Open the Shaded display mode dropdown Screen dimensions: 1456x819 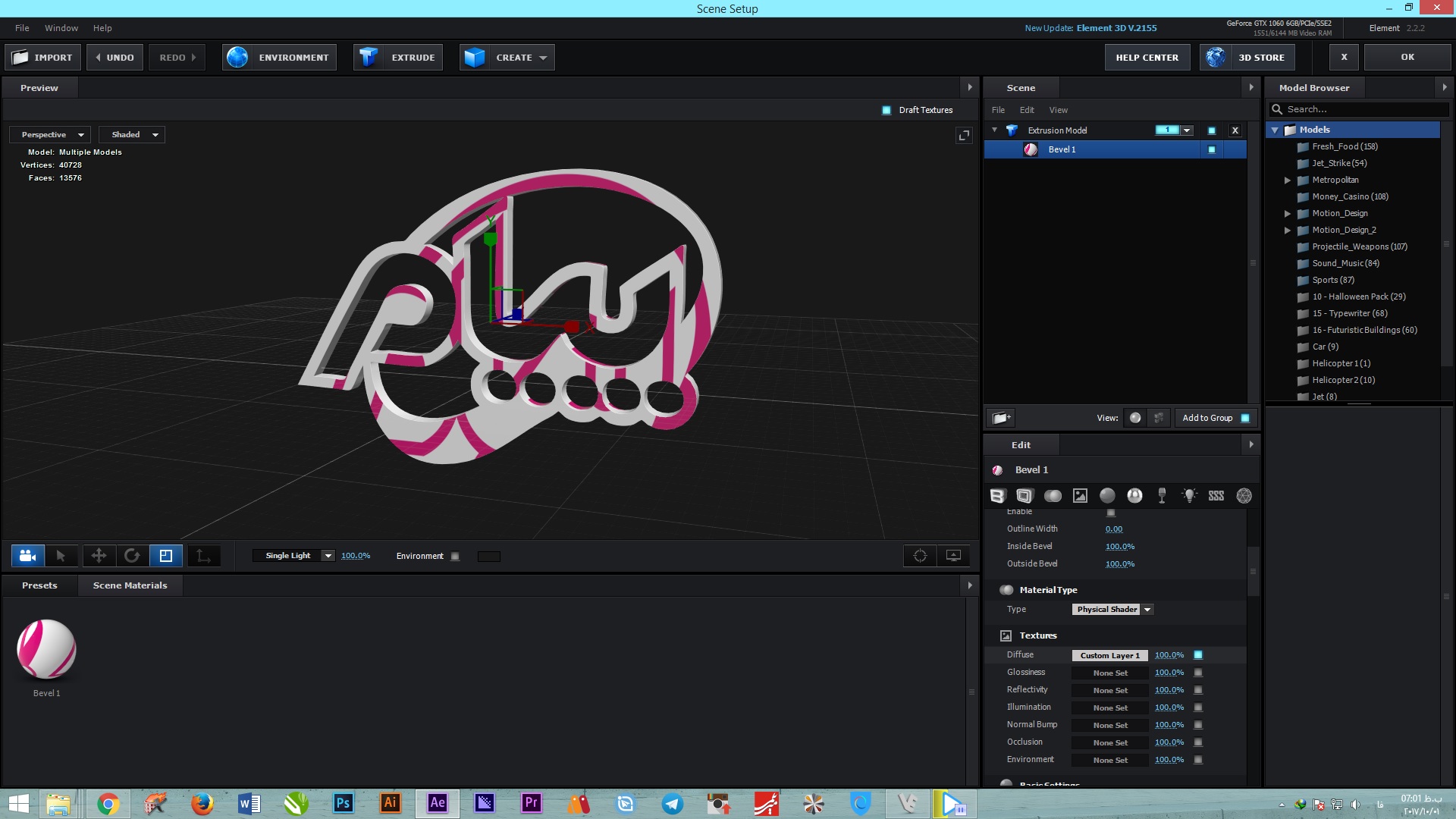point(132,135)
